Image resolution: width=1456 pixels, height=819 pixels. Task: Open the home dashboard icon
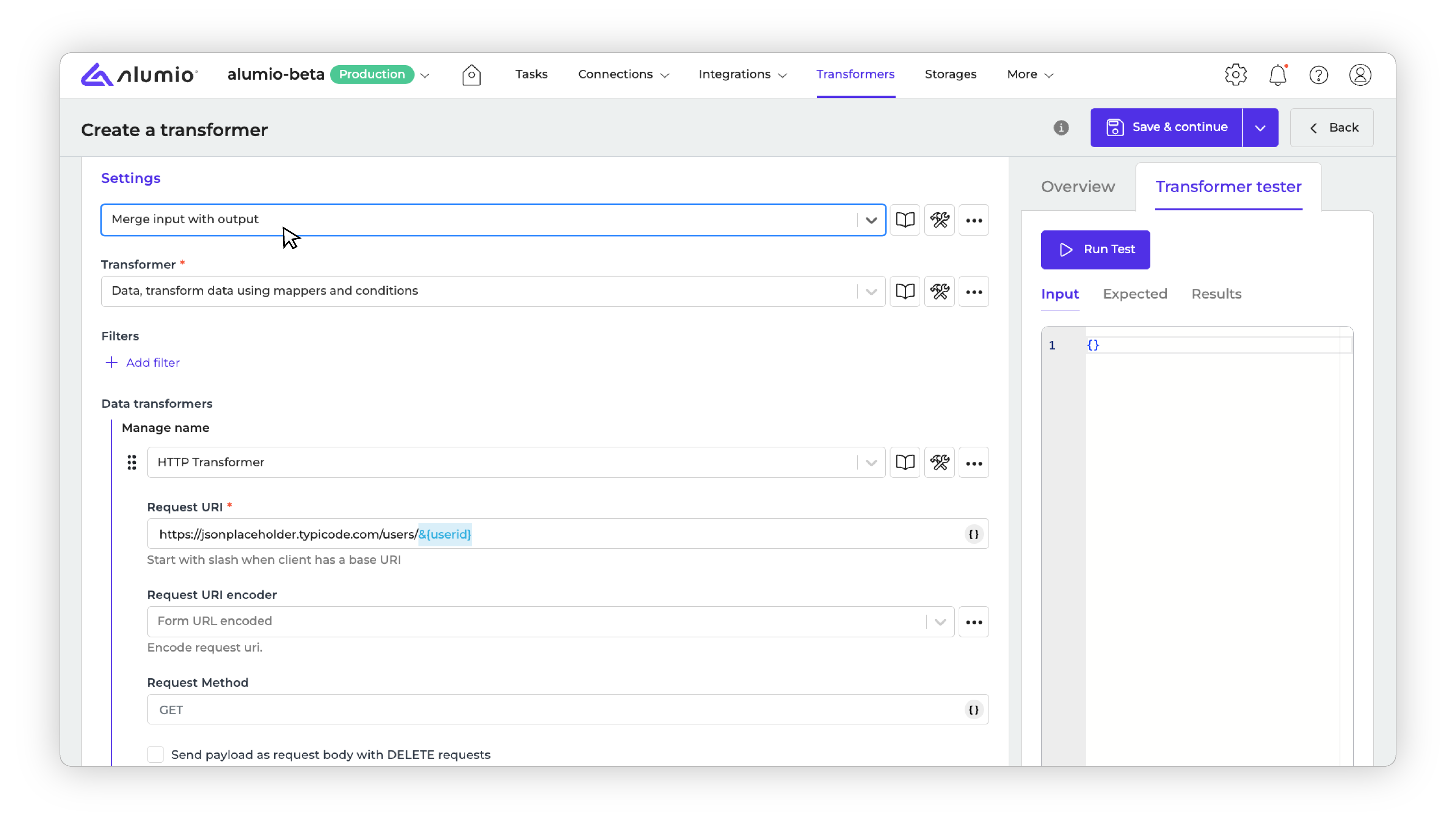tap(471, 75)
